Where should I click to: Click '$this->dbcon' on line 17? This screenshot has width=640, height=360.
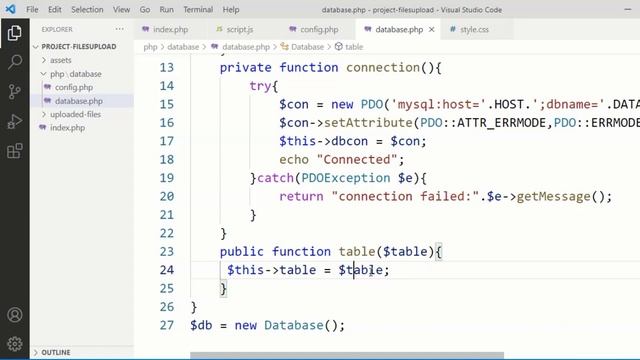[x=323, y=141]
